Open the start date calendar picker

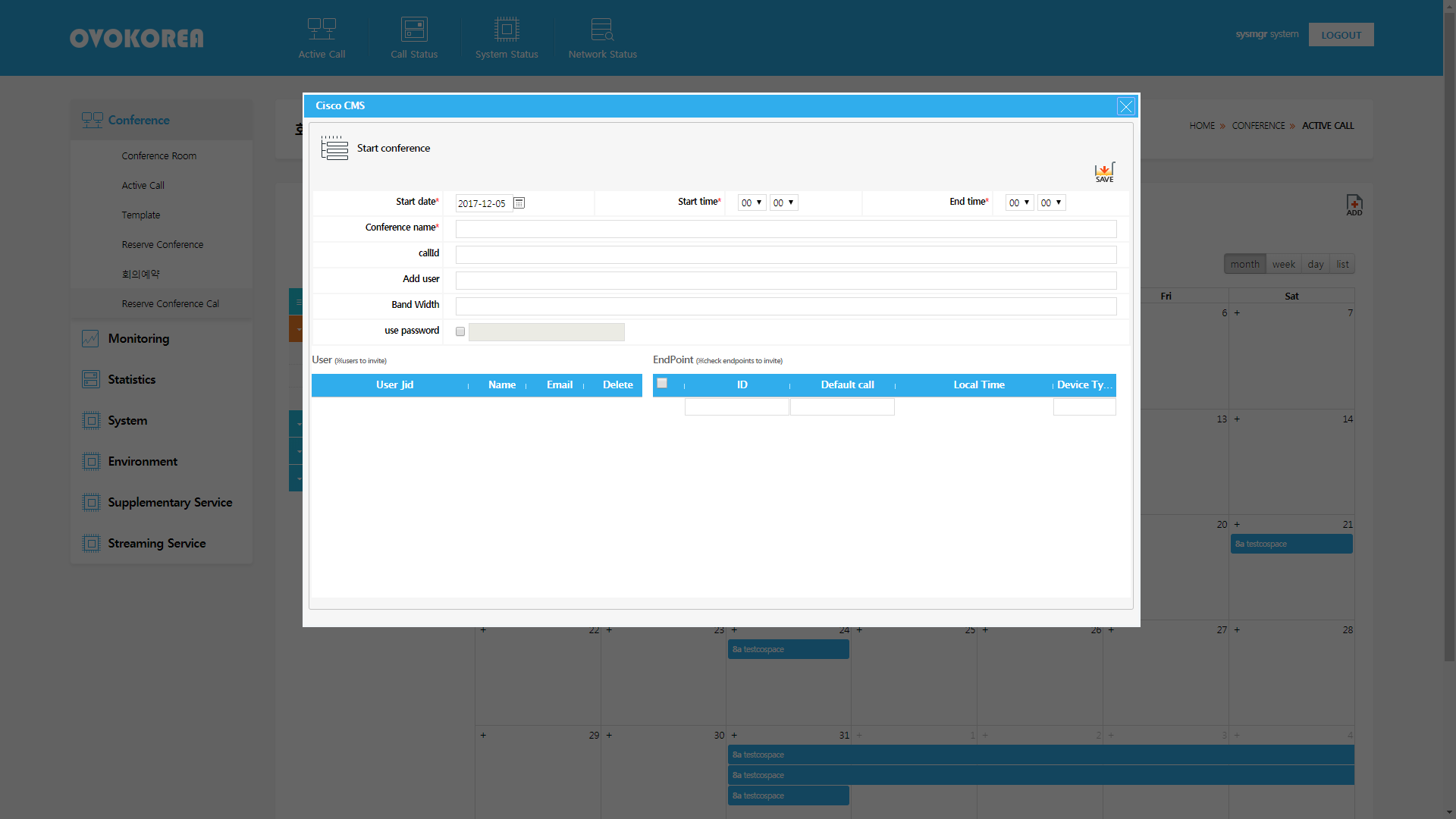click(x=519, y=203)
